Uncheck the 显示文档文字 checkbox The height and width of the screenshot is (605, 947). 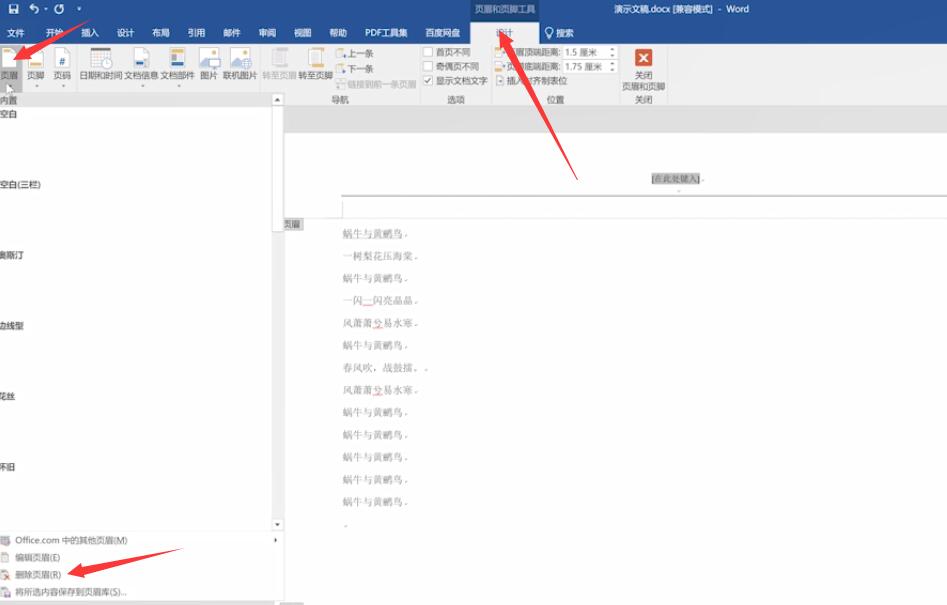pyautogui.click(x=428, y=80)
